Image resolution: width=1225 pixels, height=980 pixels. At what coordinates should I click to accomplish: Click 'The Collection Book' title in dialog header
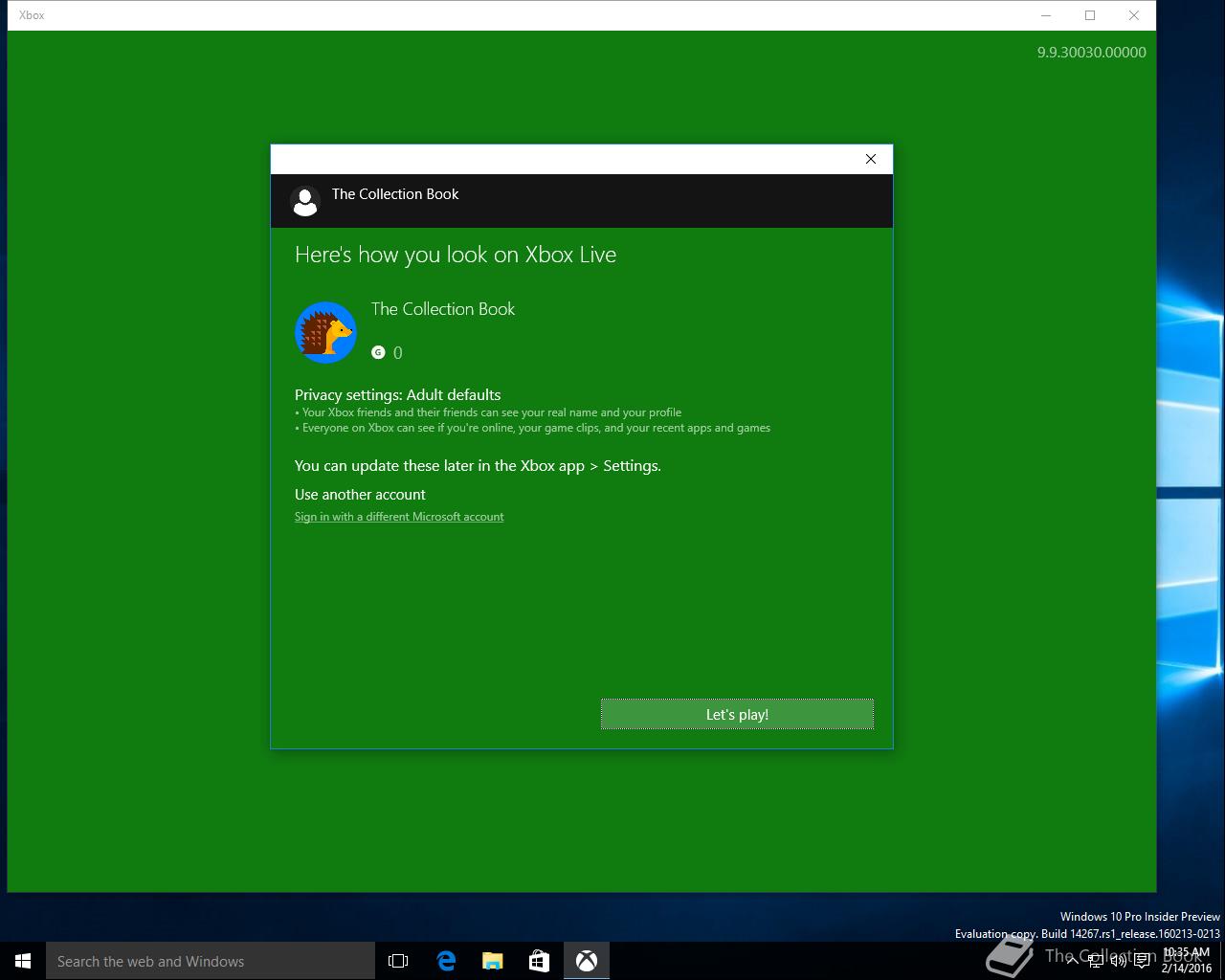pyautogui.click(x=395, y=194)
